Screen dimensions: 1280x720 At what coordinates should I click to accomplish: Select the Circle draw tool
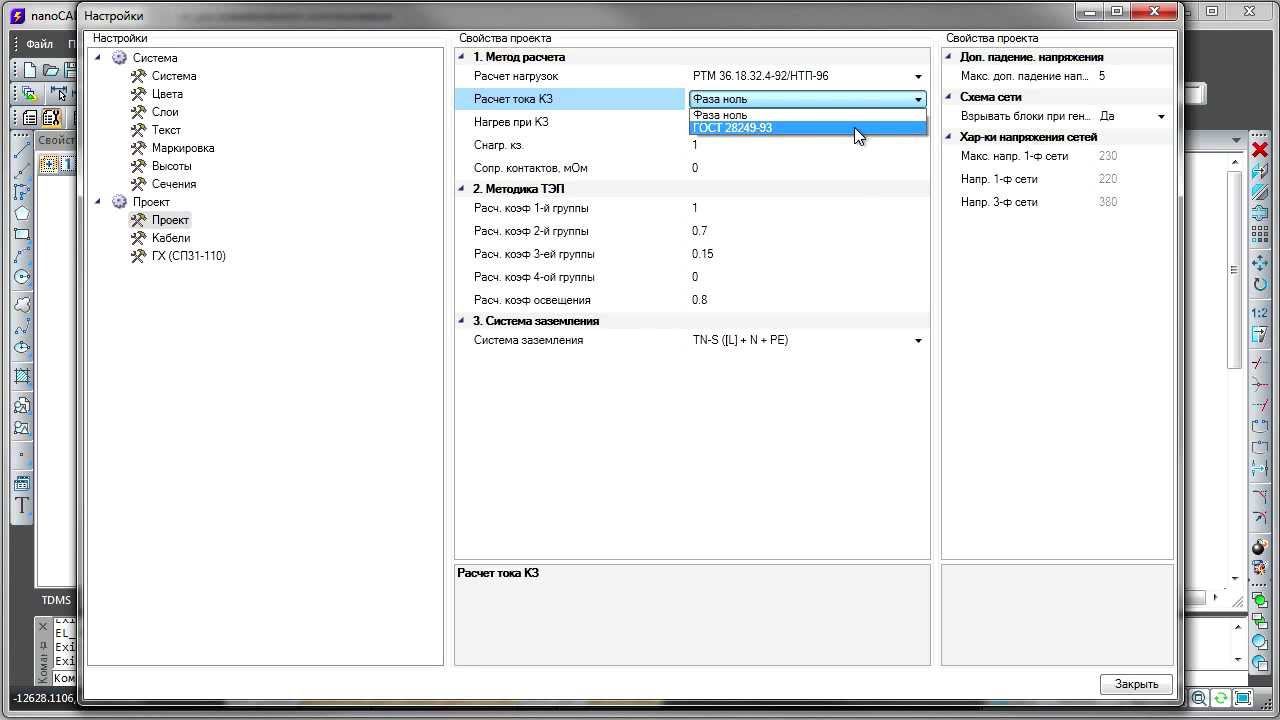(x=22, y=277)
